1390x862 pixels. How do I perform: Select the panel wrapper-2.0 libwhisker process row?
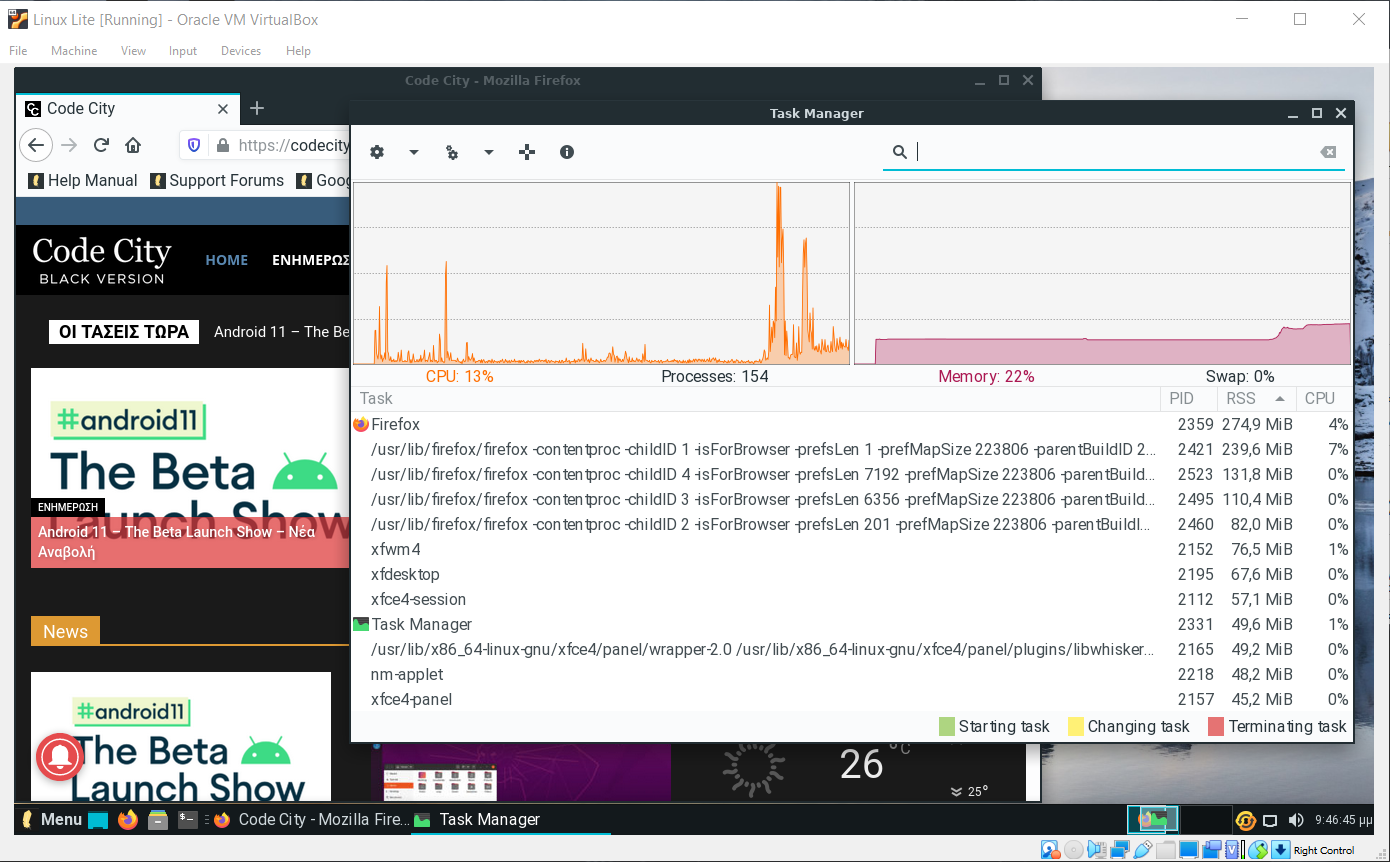point(852,649)
